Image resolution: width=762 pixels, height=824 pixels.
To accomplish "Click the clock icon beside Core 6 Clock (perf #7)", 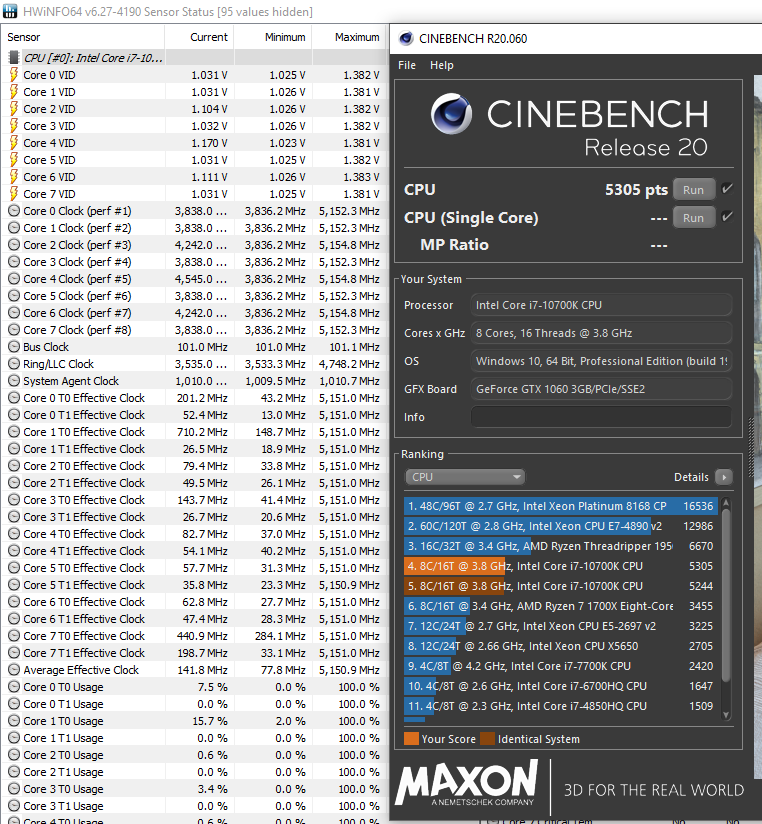I will click(14, 313).
